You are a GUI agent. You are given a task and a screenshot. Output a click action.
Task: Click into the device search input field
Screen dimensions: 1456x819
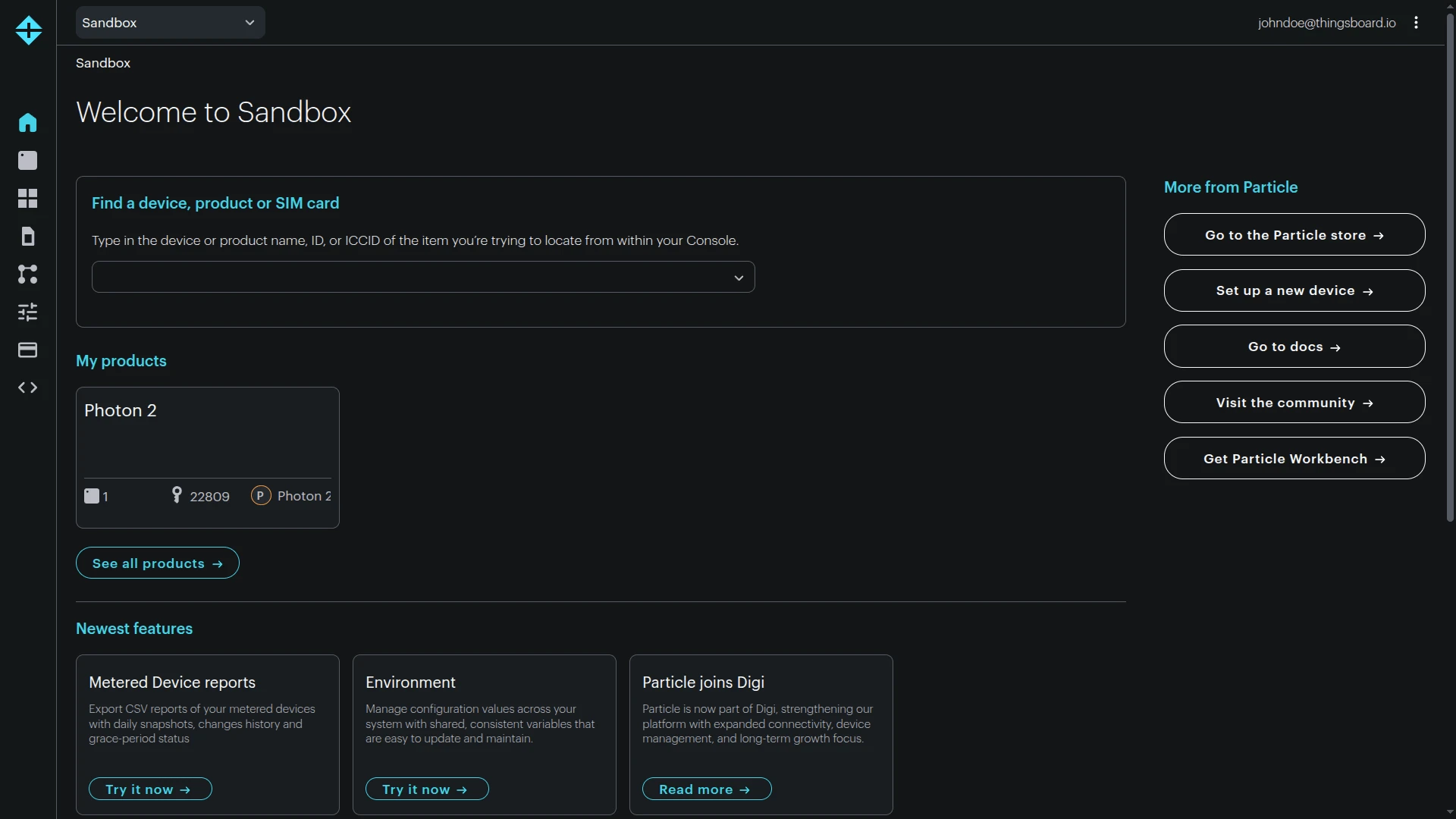click(423, 278)
